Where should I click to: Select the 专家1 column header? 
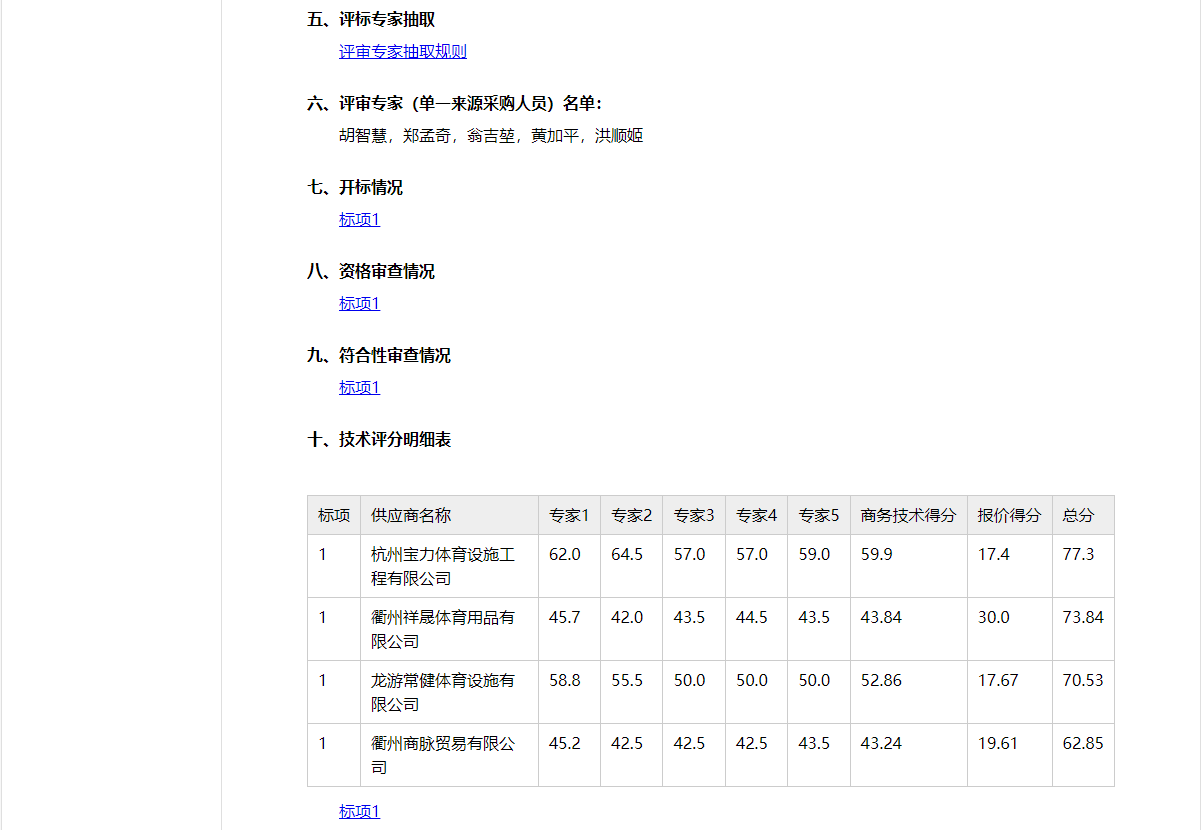coord(569,516)
